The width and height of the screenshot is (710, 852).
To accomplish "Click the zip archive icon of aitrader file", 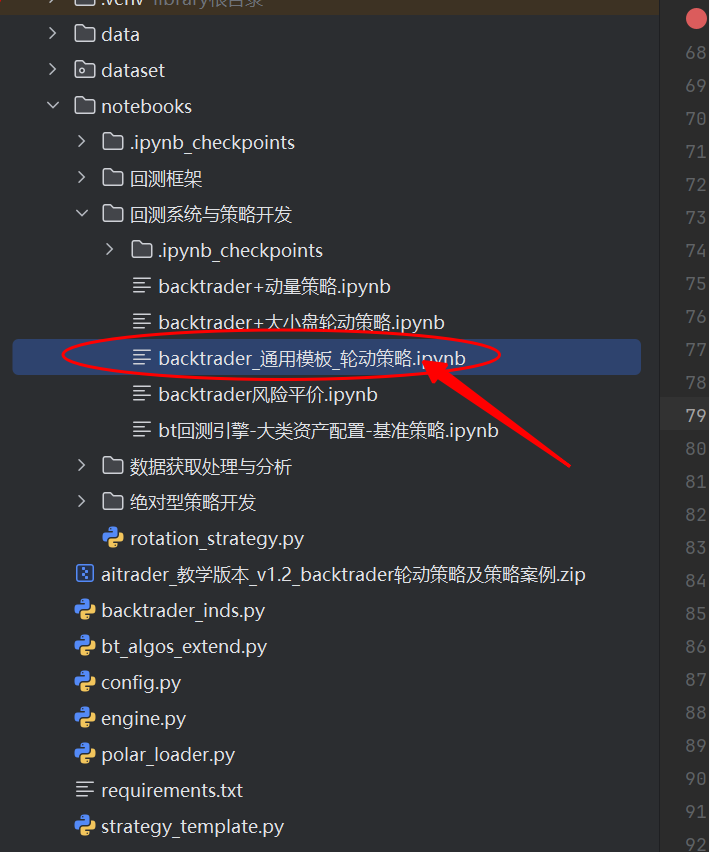I will coord(85,574).
